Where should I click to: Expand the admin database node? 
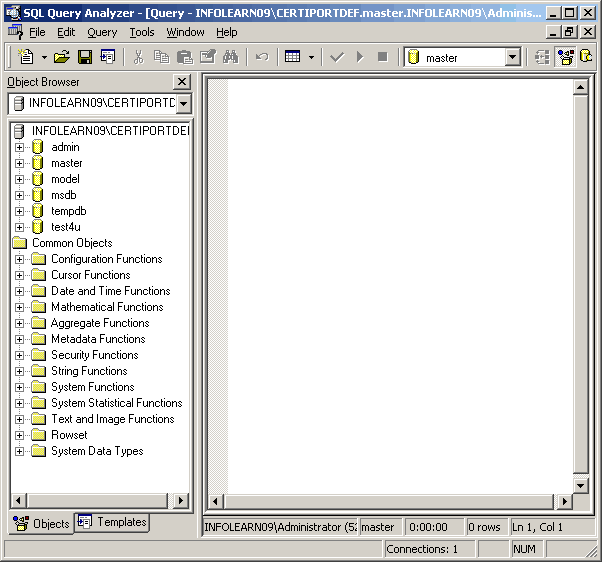(x=19, y=147)
